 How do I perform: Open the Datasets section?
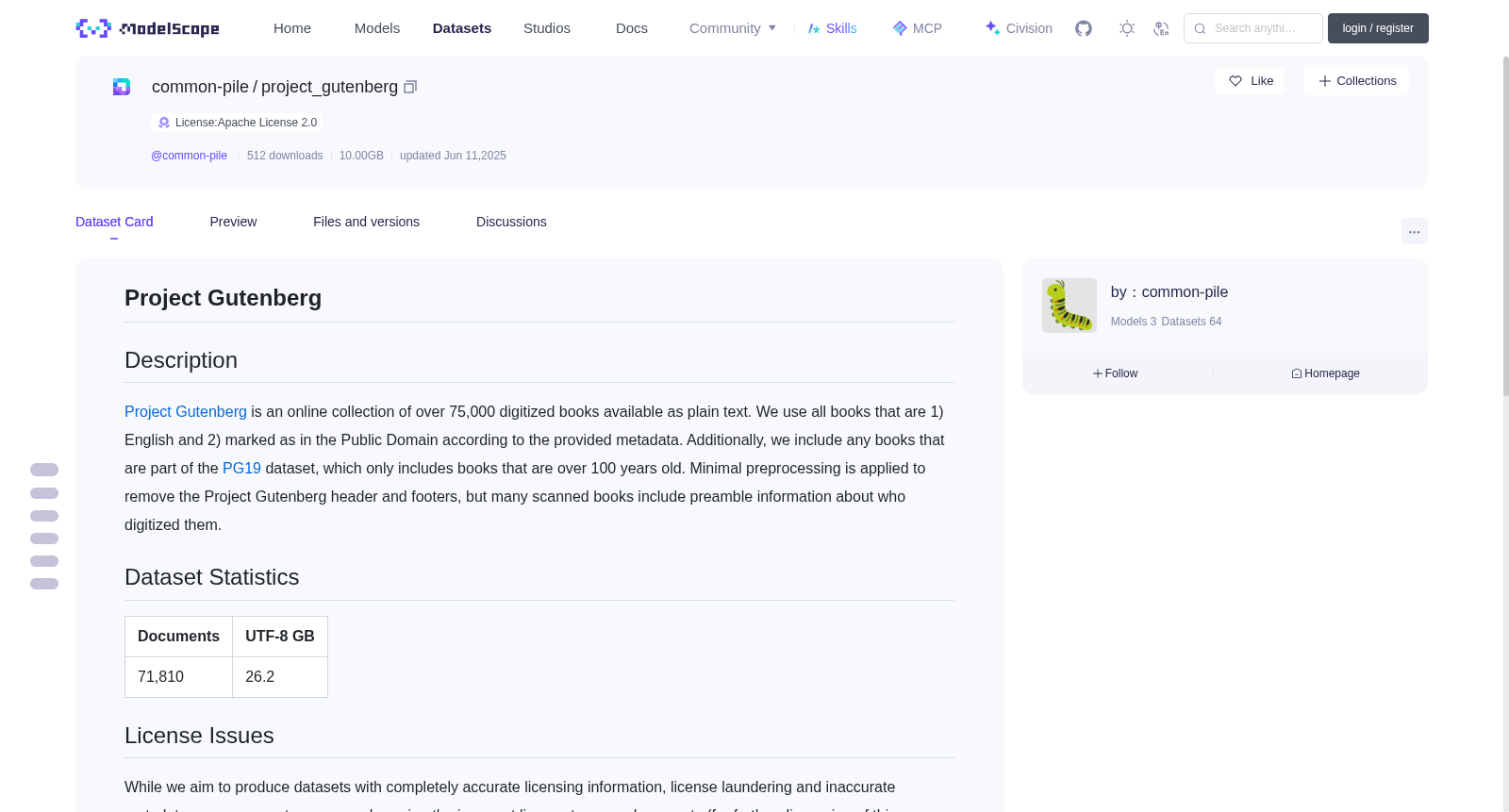pos(462,28)
